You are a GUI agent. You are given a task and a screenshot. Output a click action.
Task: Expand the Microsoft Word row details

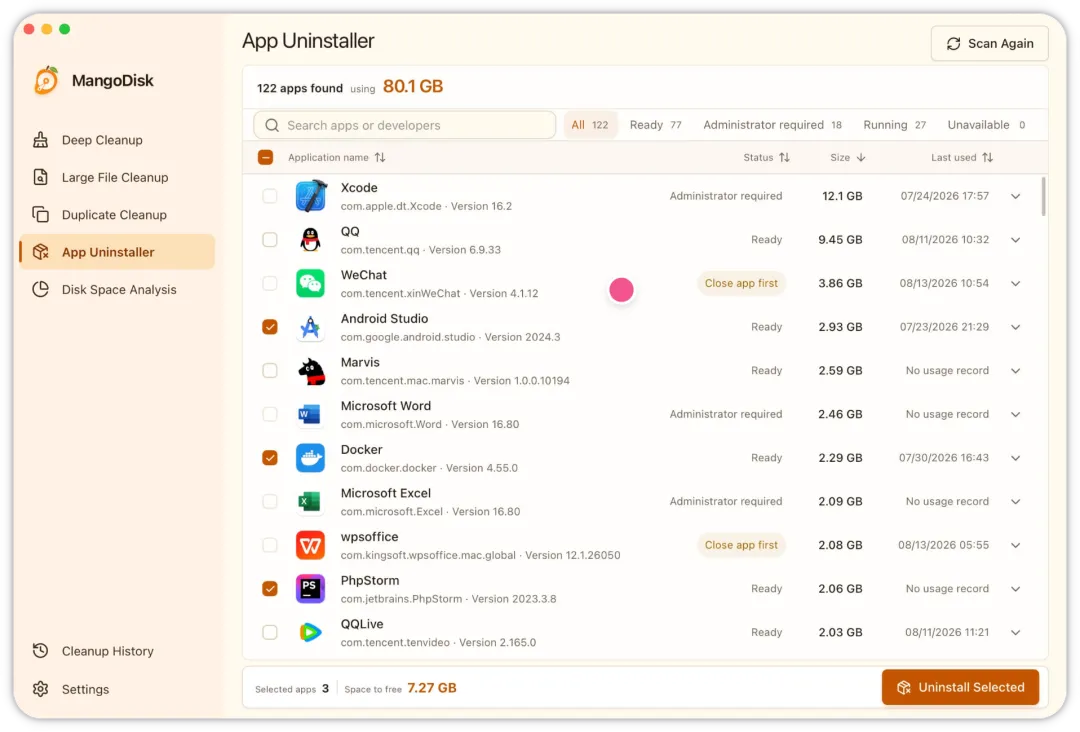[x=1016, y=414]
